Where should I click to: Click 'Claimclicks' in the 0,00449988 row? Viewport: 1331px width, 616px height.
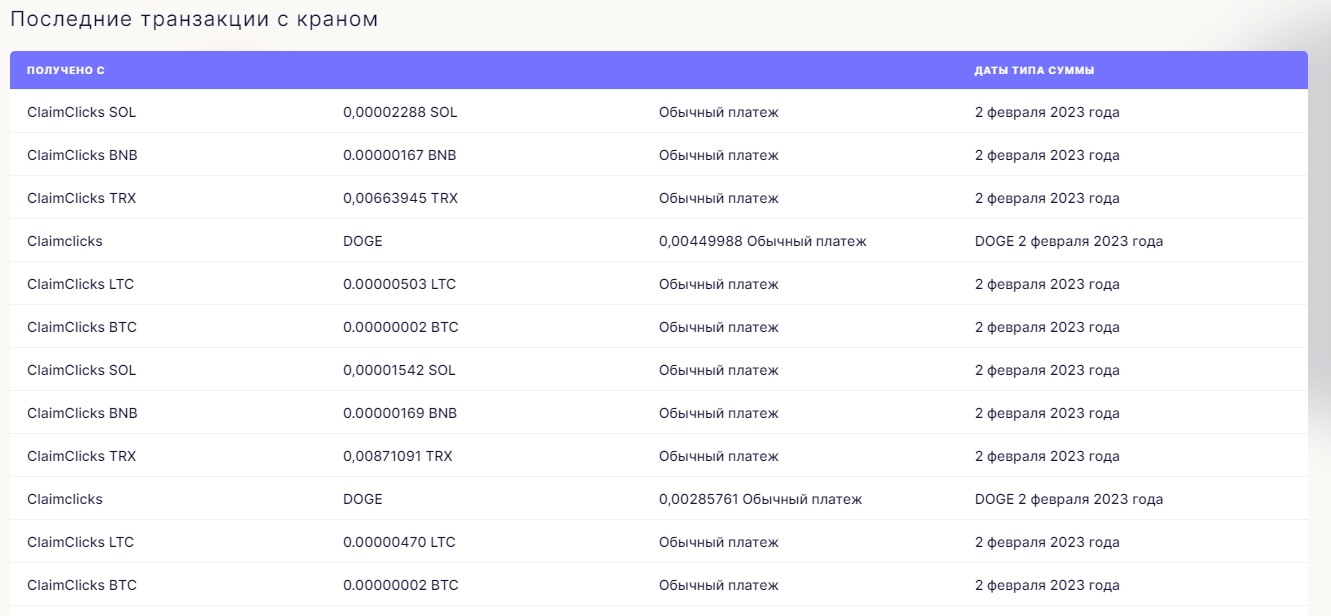tap(65, 241)
